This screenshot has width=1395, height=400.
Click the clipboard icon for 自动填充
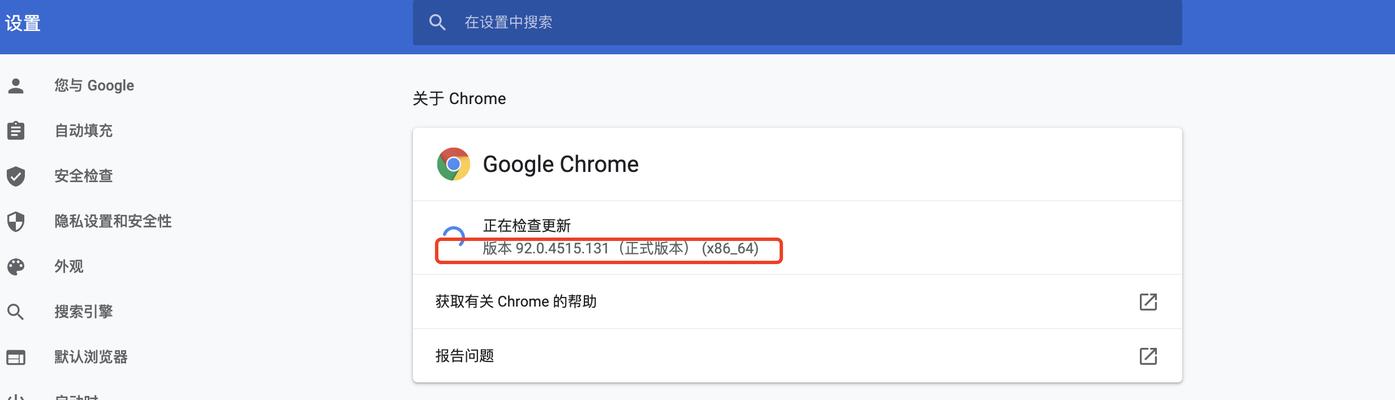[16, 131]
